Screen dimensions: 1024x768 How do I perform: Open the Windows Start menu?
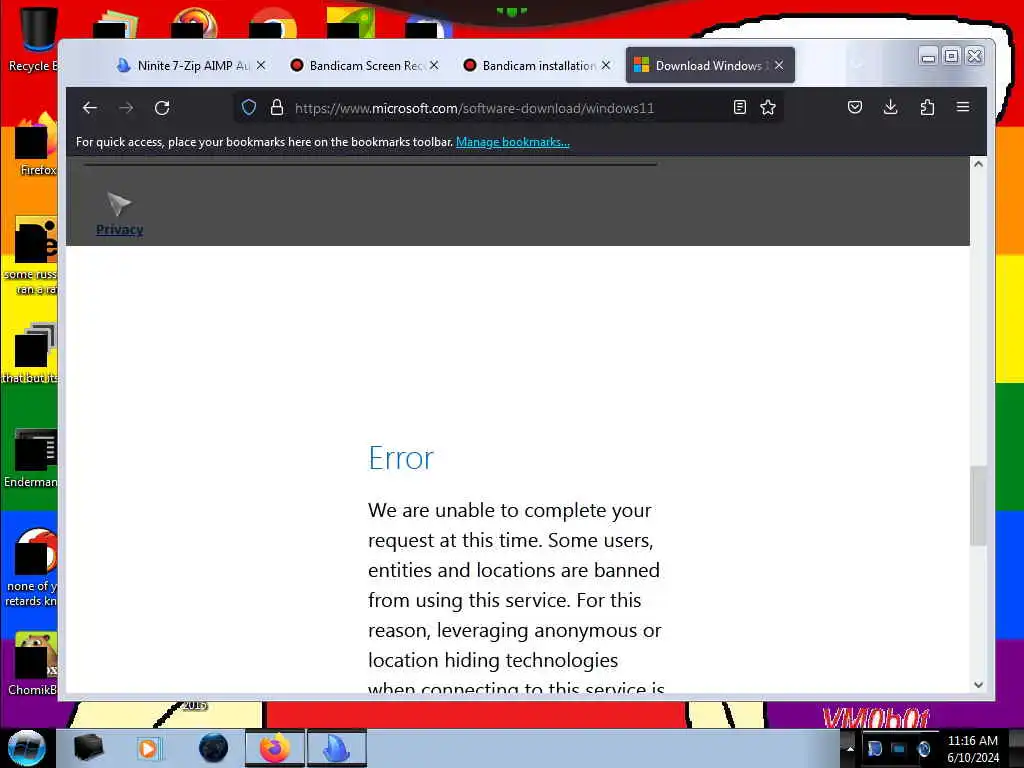[x=27, y=748]
